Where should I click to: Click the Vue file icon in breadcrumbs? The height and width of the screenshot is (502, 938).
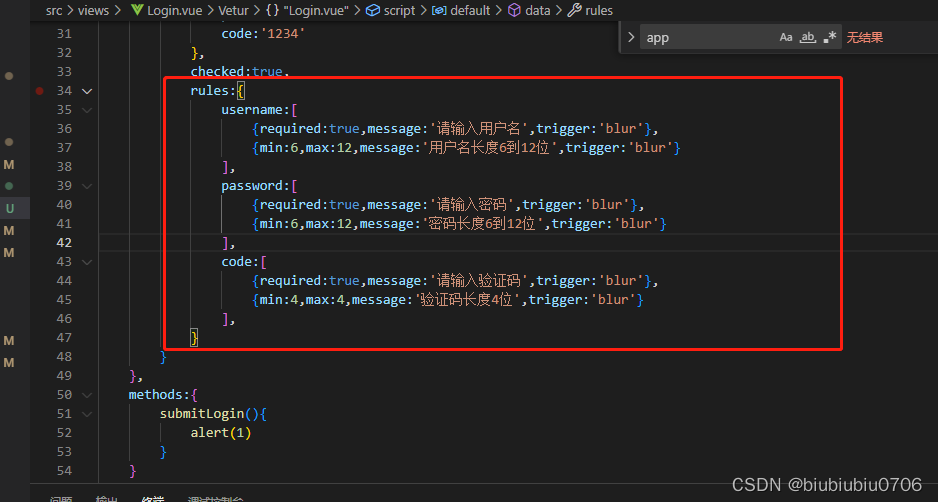coord(138,10)
